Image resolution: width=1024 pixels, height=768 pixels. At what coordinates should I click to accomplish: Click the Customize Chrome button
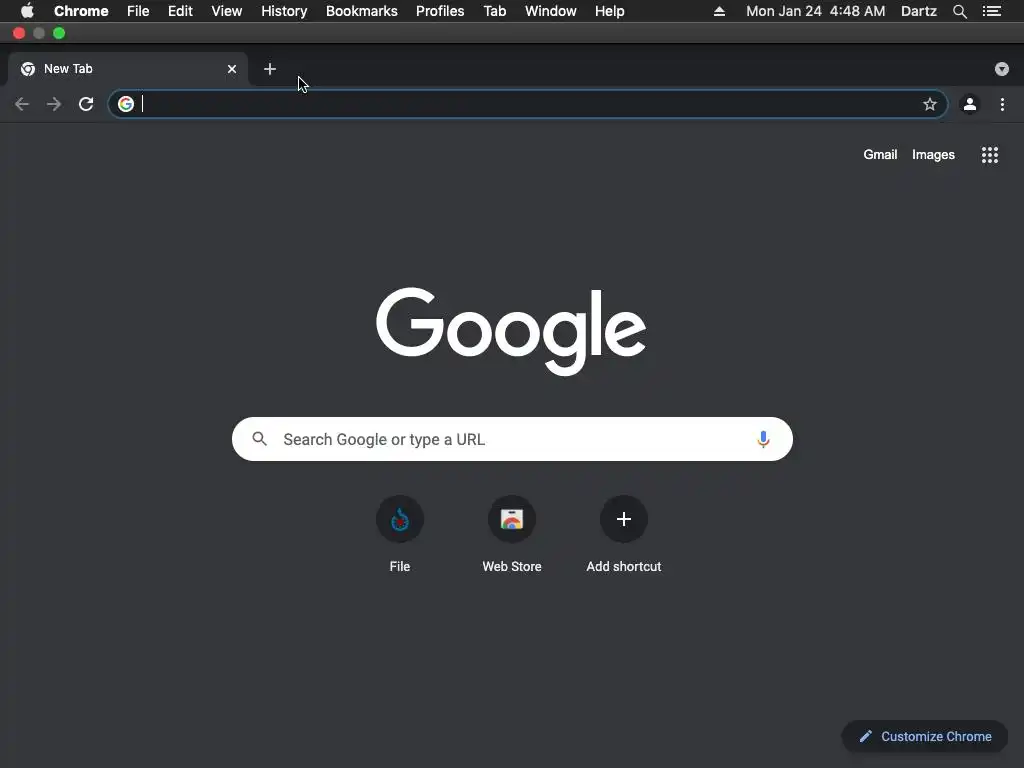click(x=925, y=737)
